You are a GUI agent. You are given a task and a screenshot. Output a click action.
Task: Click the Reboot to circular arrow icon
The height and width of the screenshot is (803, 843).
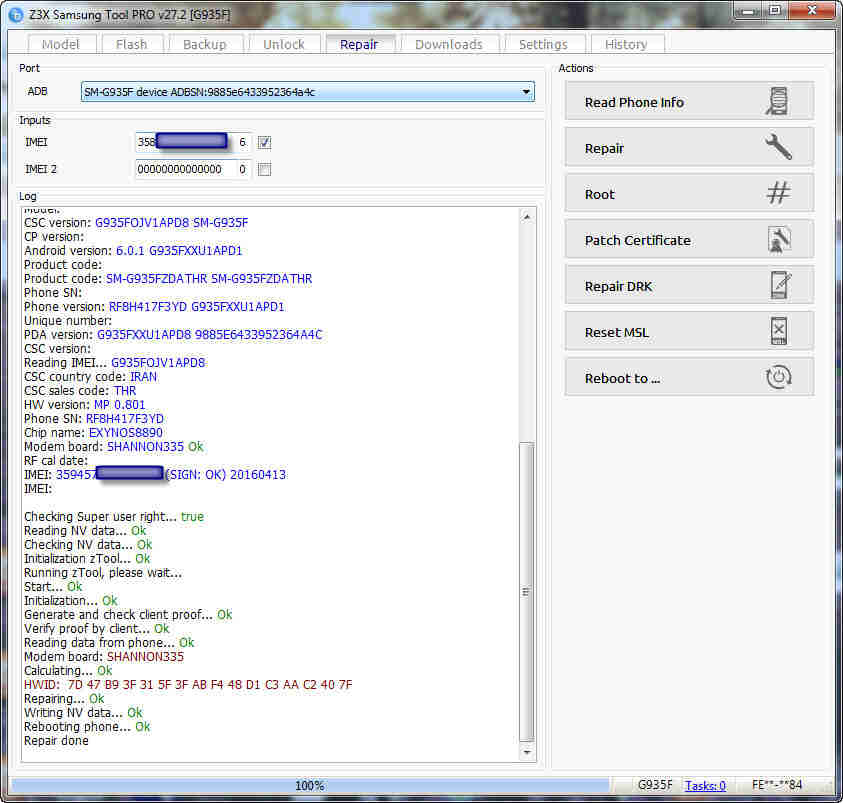click(778, 377)
